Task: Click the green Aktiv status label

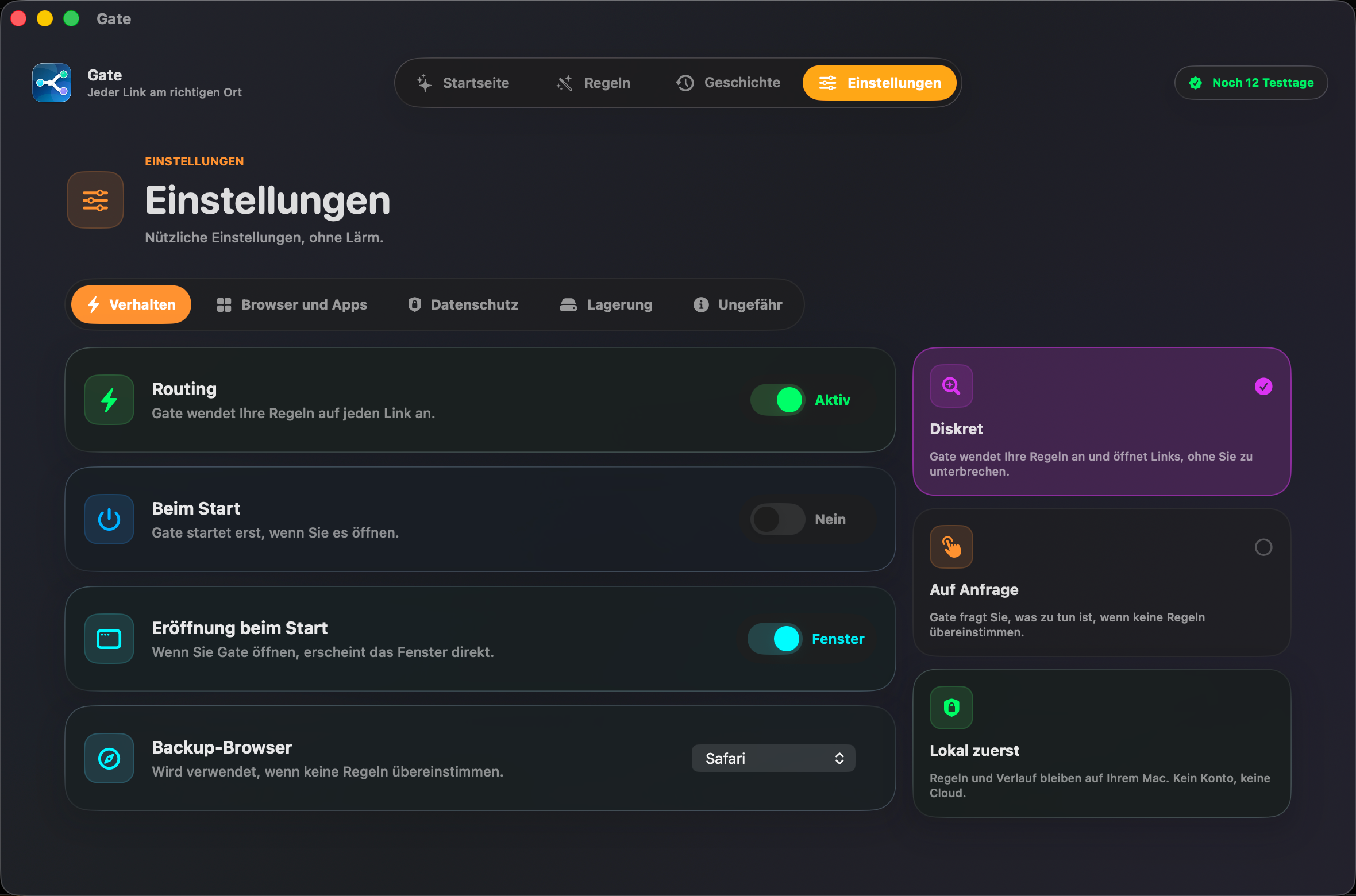Action: pos(833,400)
